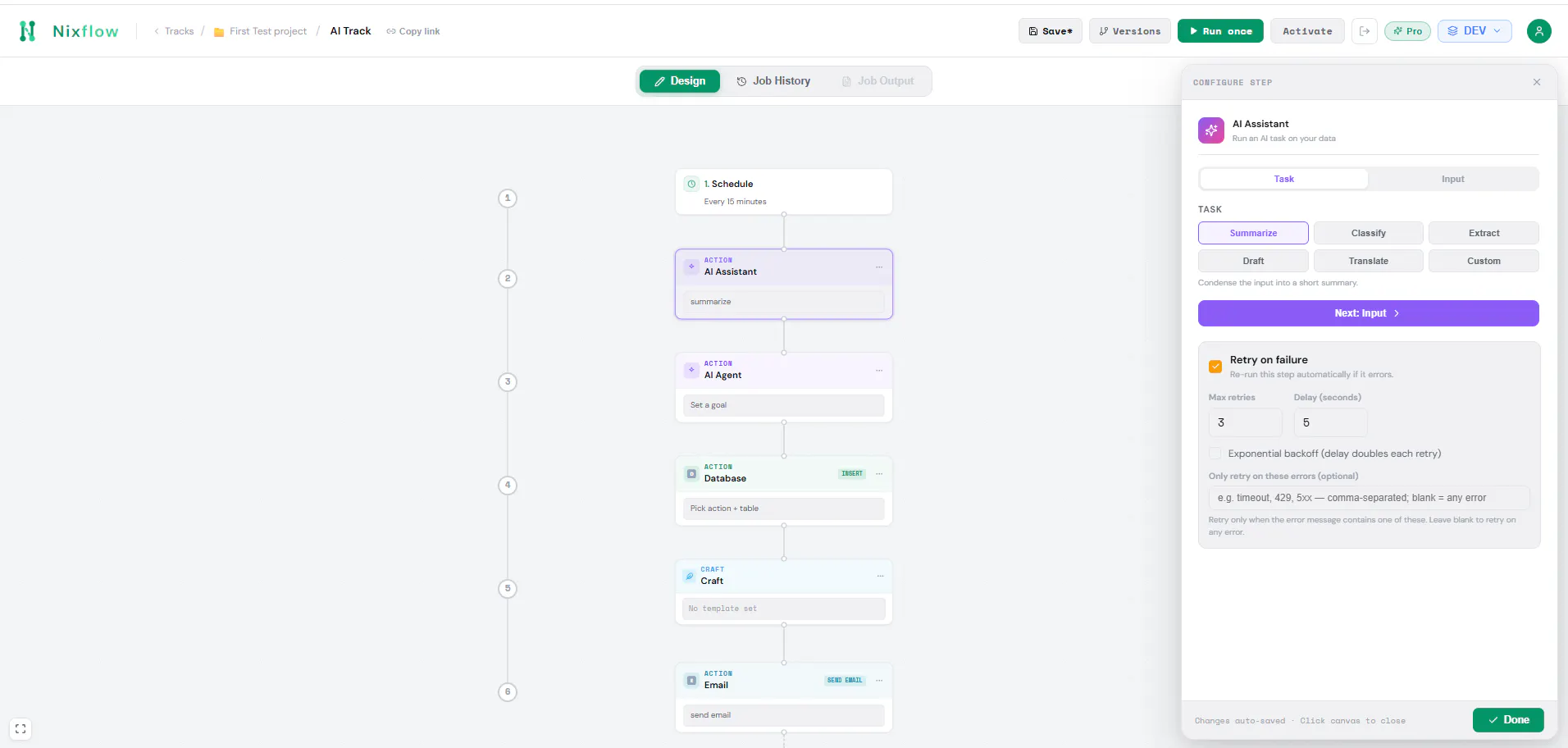Click the AI Agent node icon
This screenshot has height=748, width=1568.
pyautogui.click(x=691, y=370)
